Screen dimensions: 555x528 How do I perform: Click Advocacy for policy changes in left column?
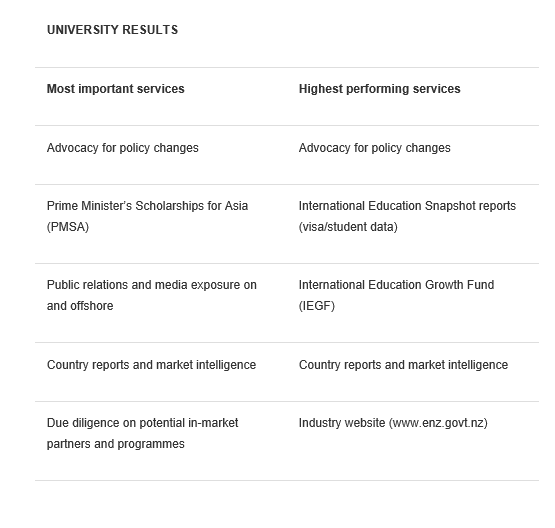(122, 148)
